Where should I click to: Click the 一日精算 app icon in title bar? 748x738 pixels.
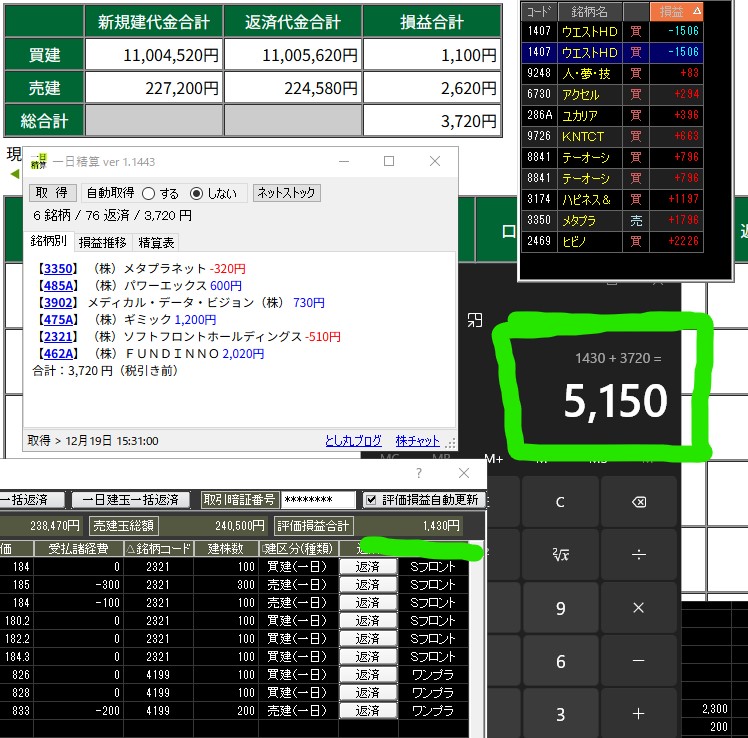[38, 161]
